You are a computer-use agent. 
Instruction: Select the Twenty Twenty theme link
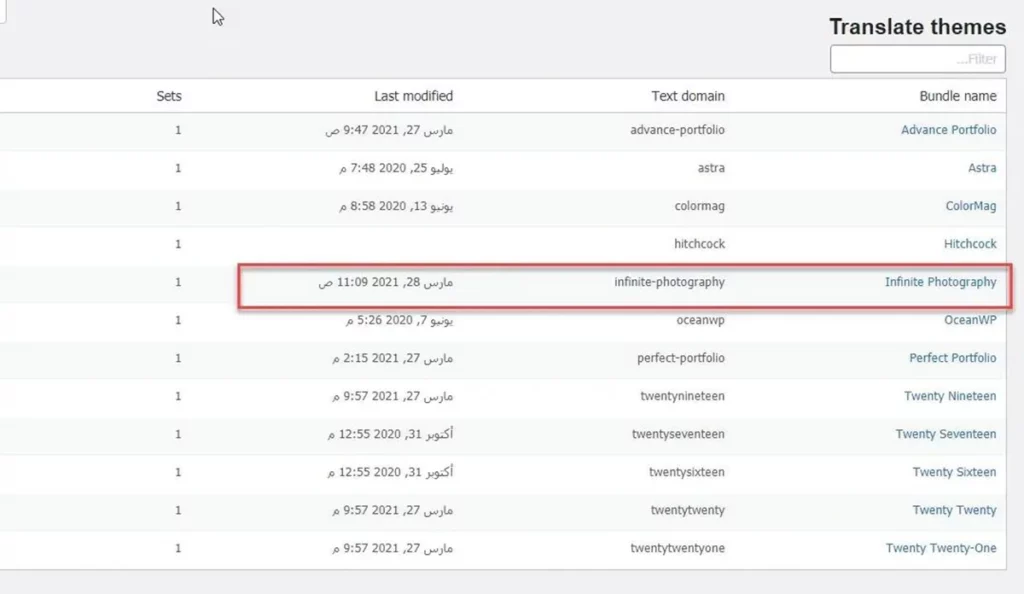[954, 510]
